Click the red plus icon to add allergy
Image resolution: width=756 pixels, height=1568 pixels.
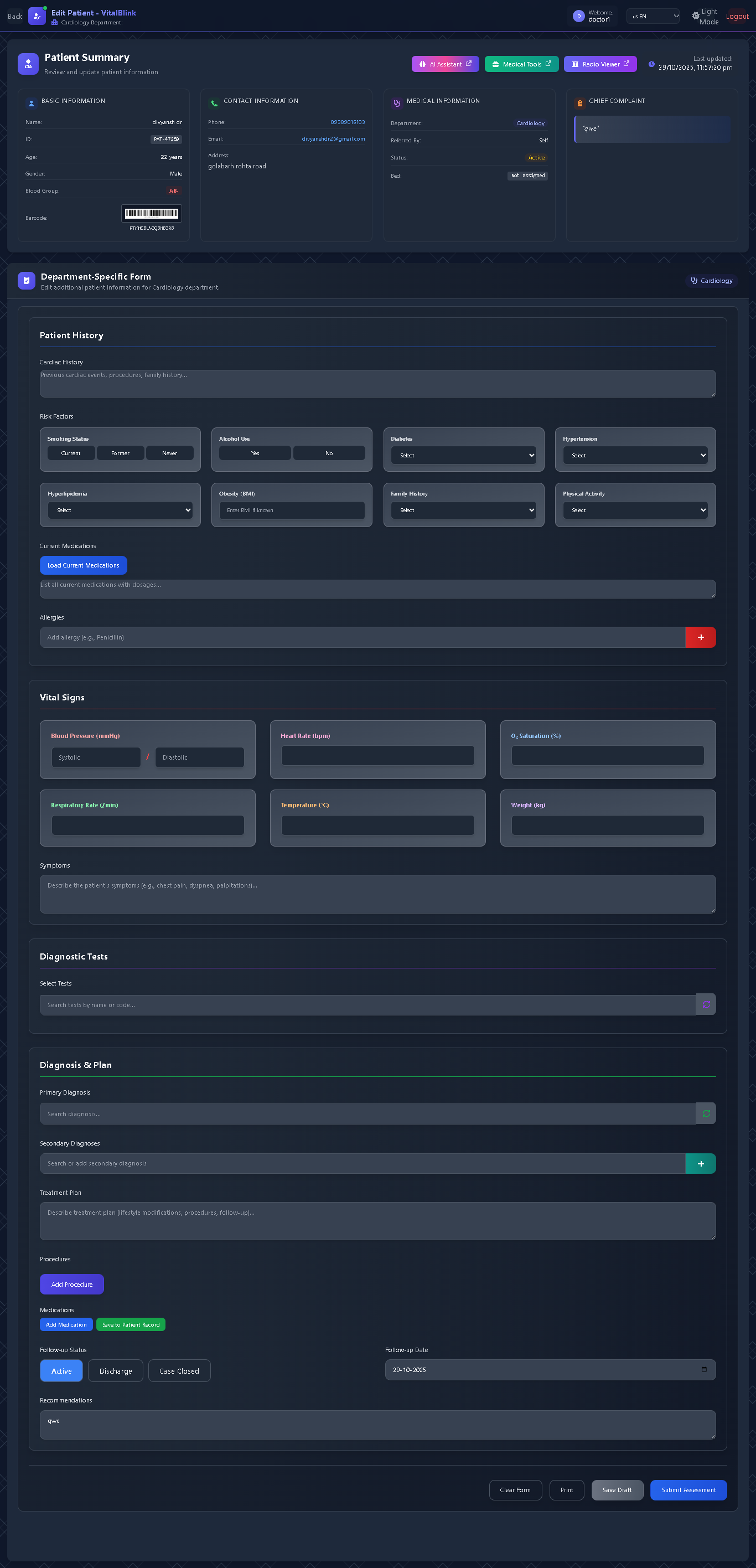700,637
